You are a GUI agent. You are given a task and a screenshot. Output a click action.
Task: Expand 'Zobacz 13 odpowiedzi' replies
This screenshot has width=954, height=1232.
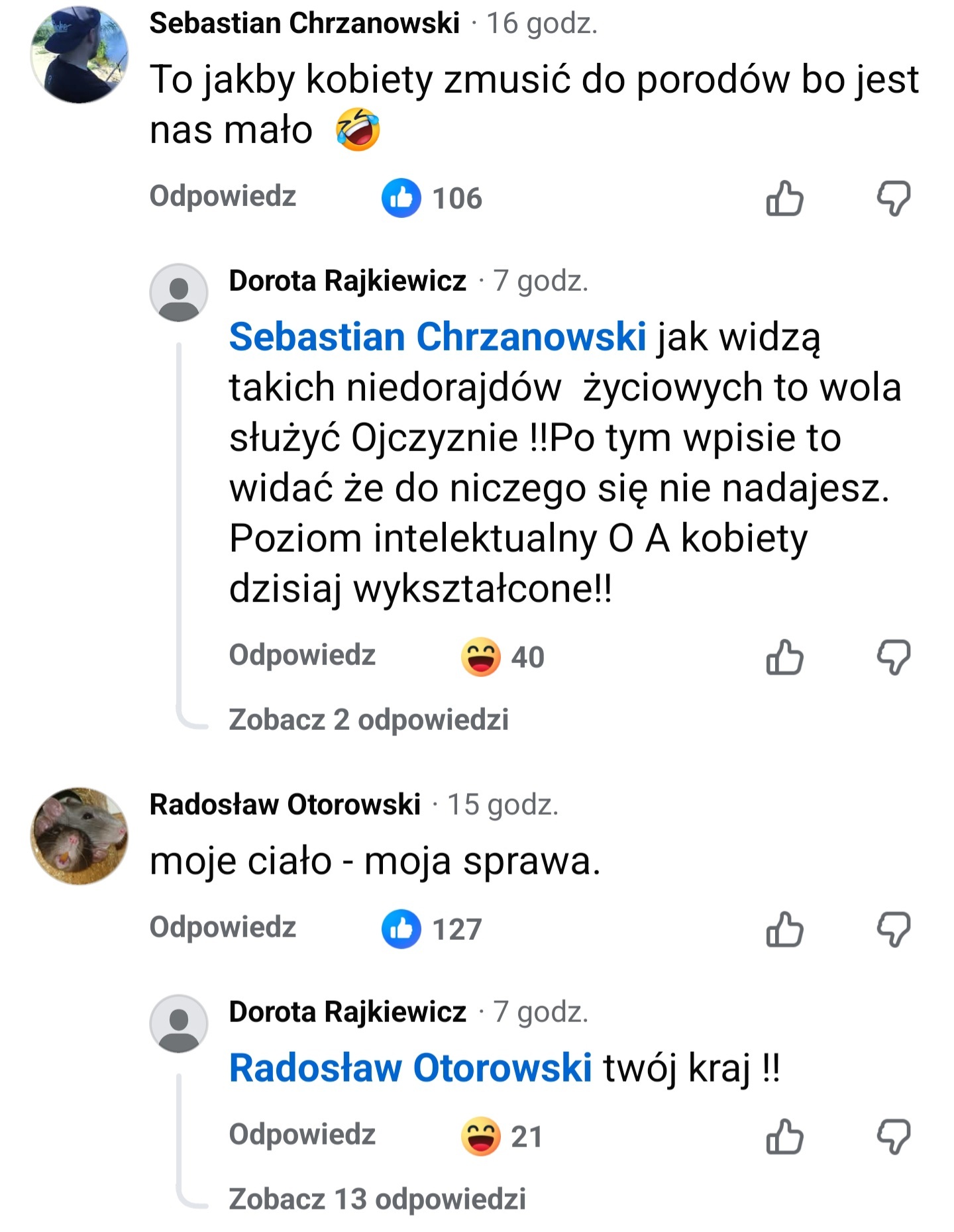pos(377,1199)
